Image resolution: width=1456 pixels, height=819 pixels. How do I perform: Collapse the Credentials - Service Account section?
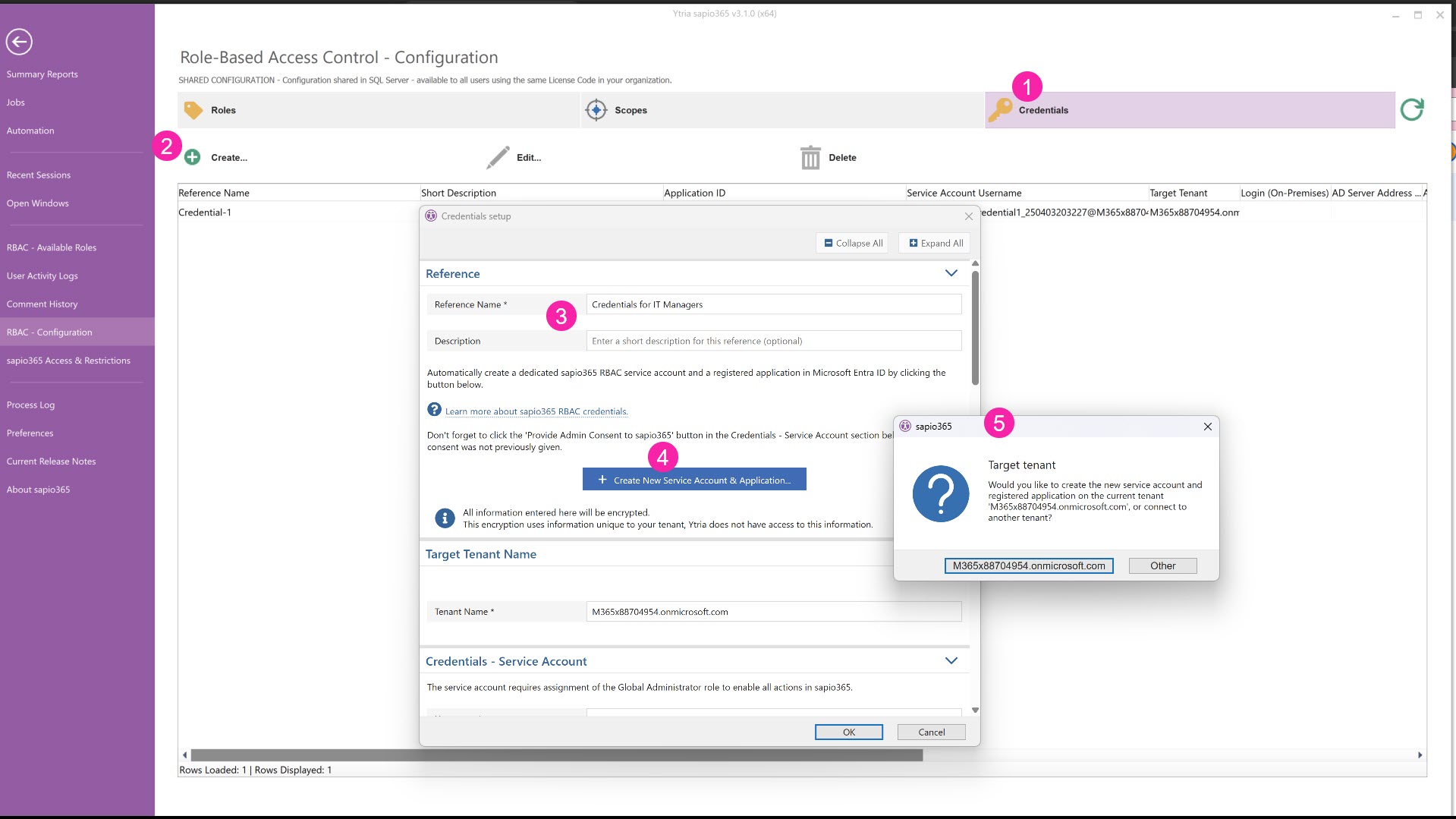[951, 661]
